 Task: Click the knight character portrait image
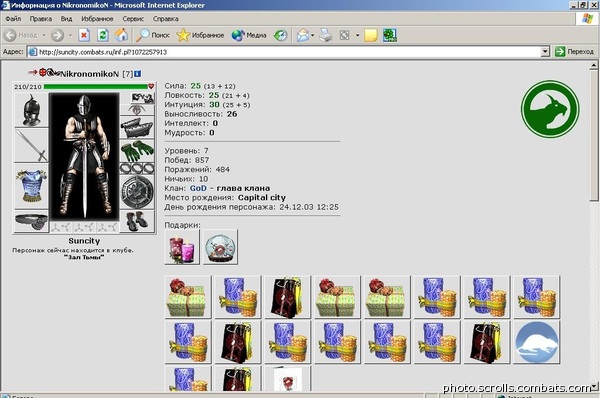(84, 157)
